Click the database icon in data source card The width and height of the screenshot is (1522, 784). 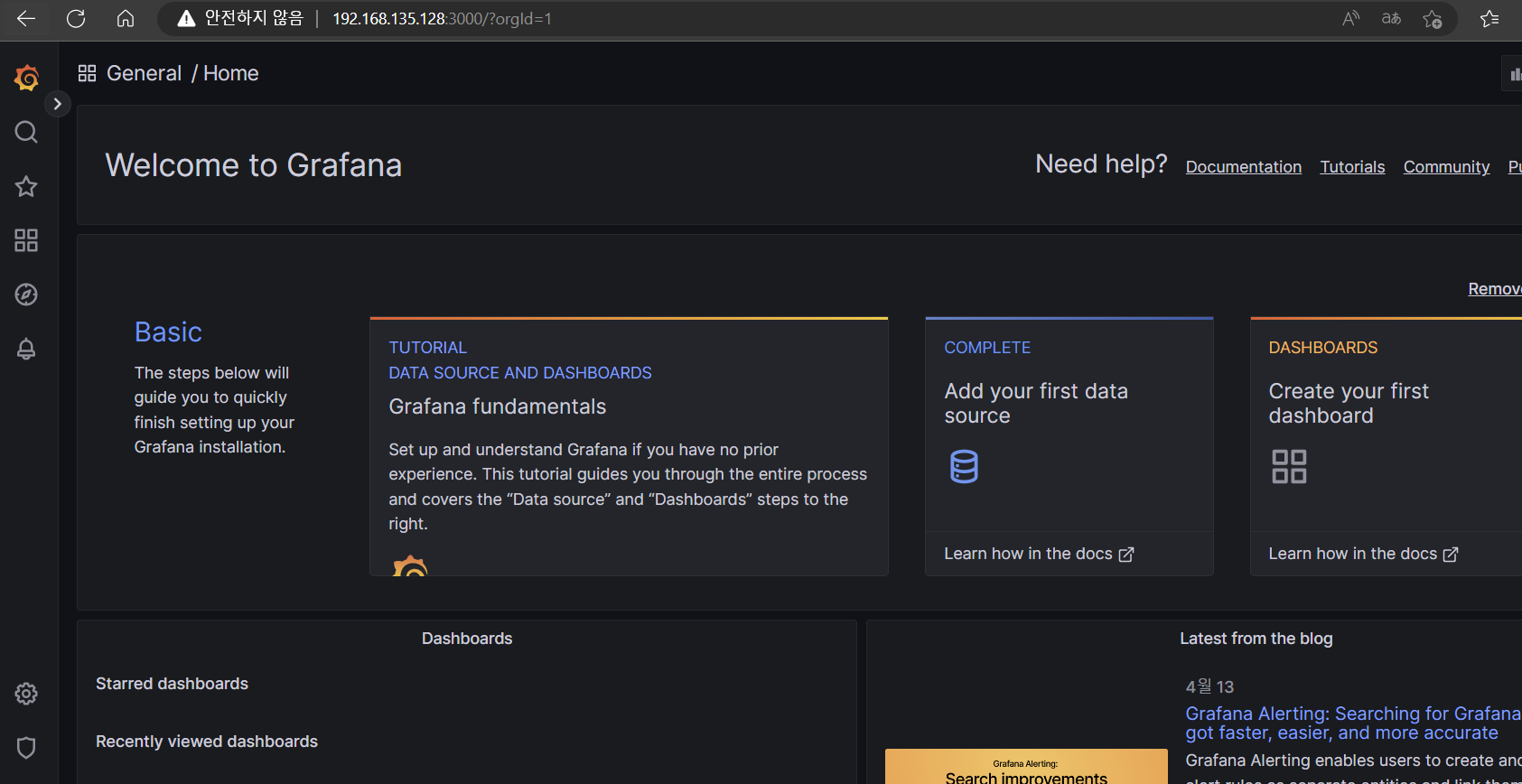(964, 467)
